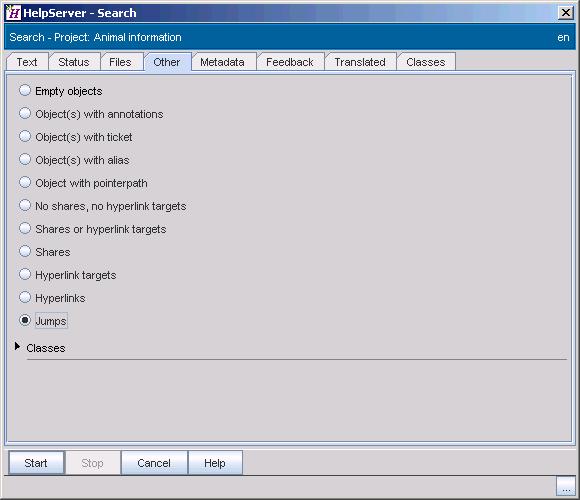
Task: Open Help for the search dialog
Action: click(x=215, y=463)
